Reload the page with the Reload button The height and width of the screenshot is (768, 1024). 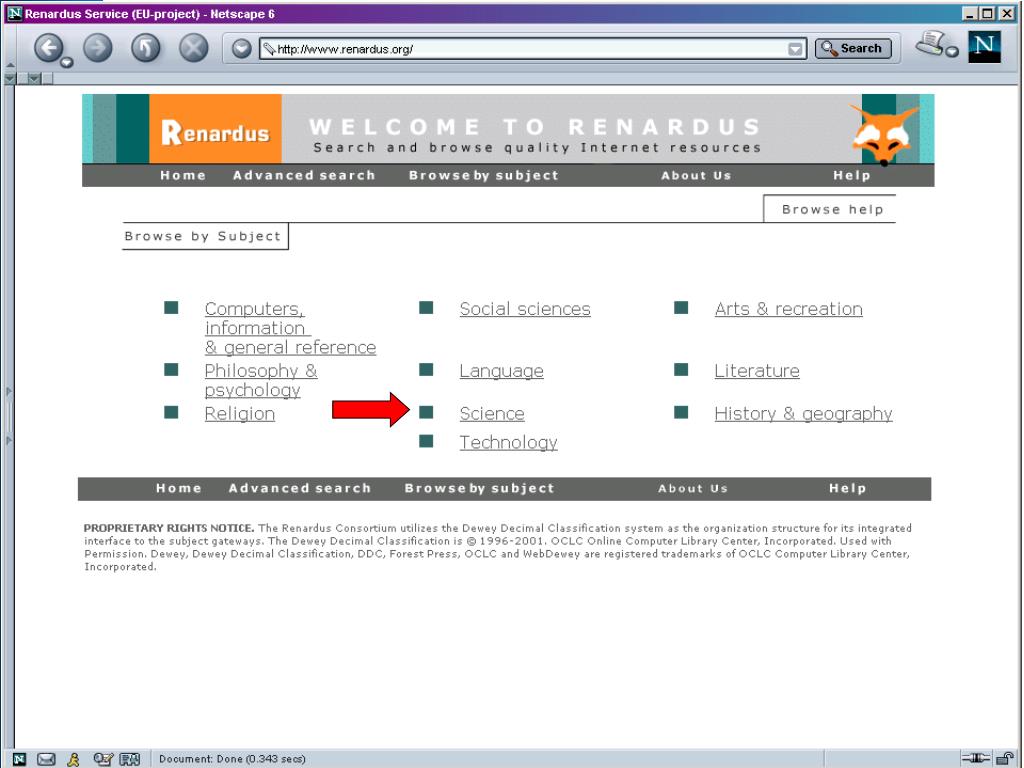click(146, 48)
